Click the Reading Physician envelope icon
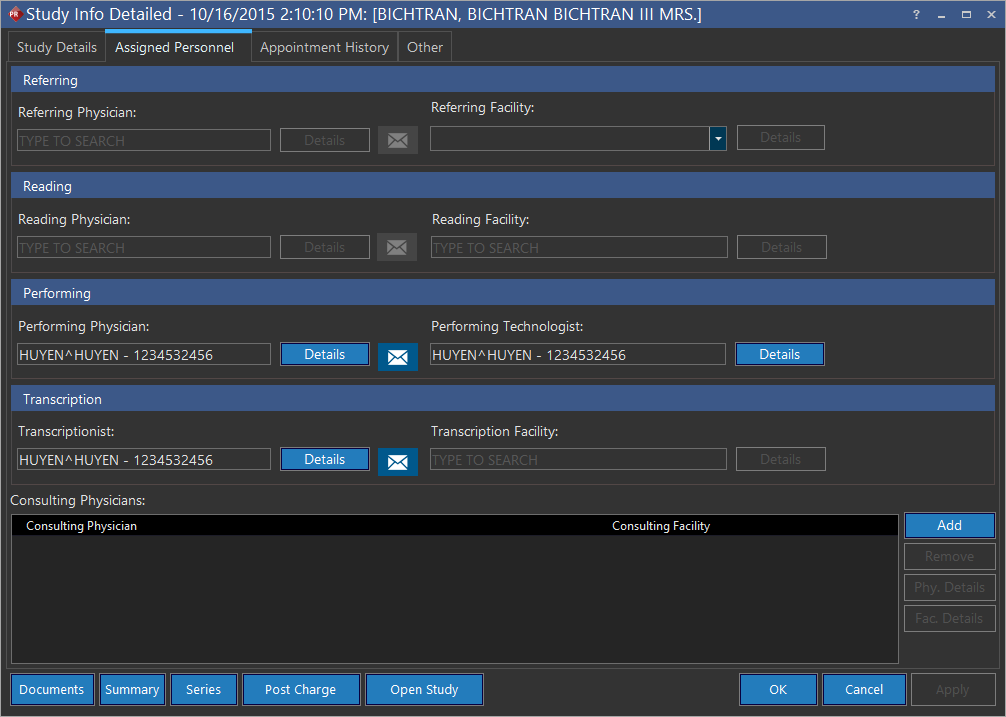1006x717 pixels. (x=397, y=247)
